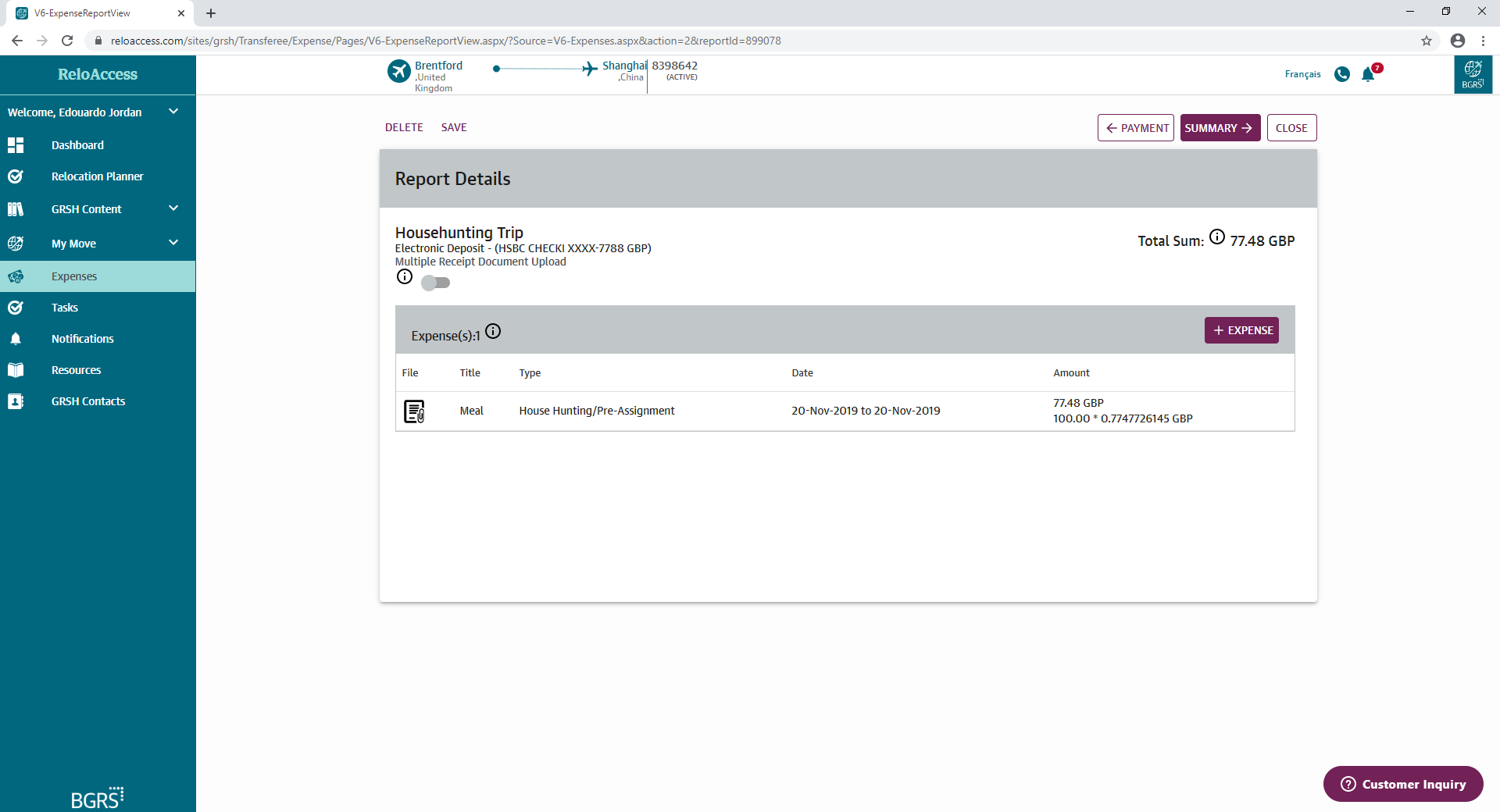Open the notification bell with 7 badge

[1370, 73]
